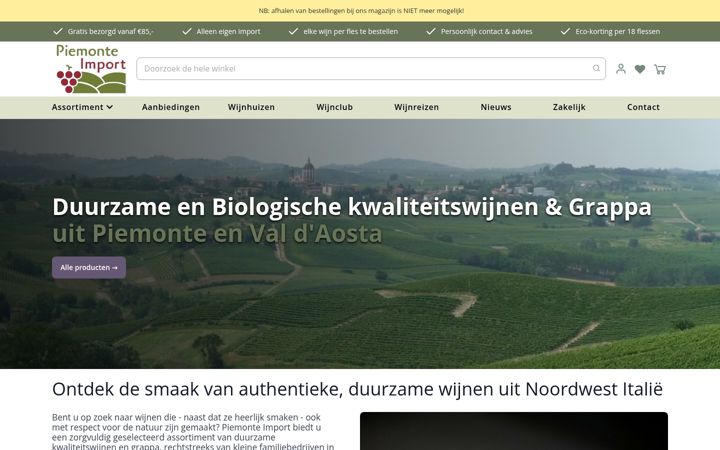This screenshot has height=450, width=720.
Task: Click checkmark beside Gratis bezorgd vanaf €85
Action: 58,31
